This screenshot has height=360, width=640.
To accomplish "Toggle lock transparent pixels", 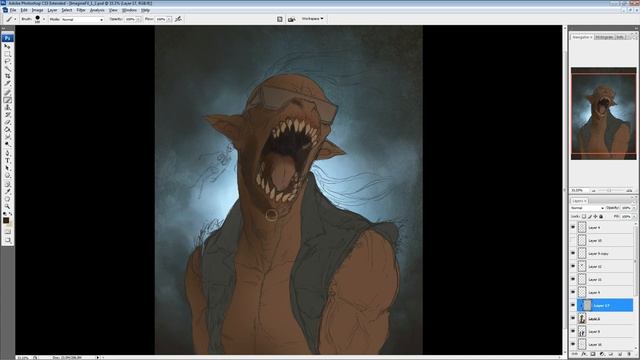I will 584,216.
